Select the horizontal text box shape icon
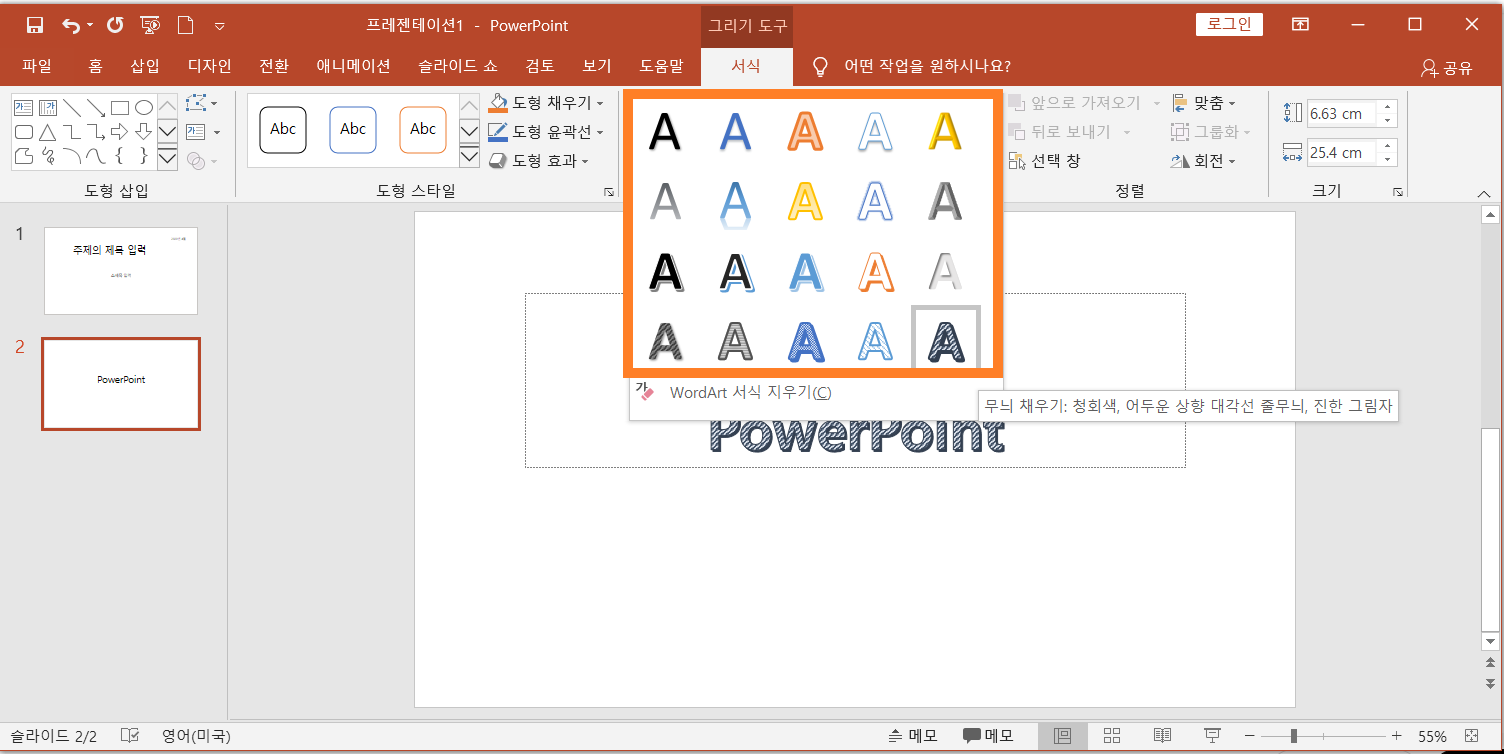This screenshot has width=1504, height=754. pyautogui.click(x=23, y=108)
